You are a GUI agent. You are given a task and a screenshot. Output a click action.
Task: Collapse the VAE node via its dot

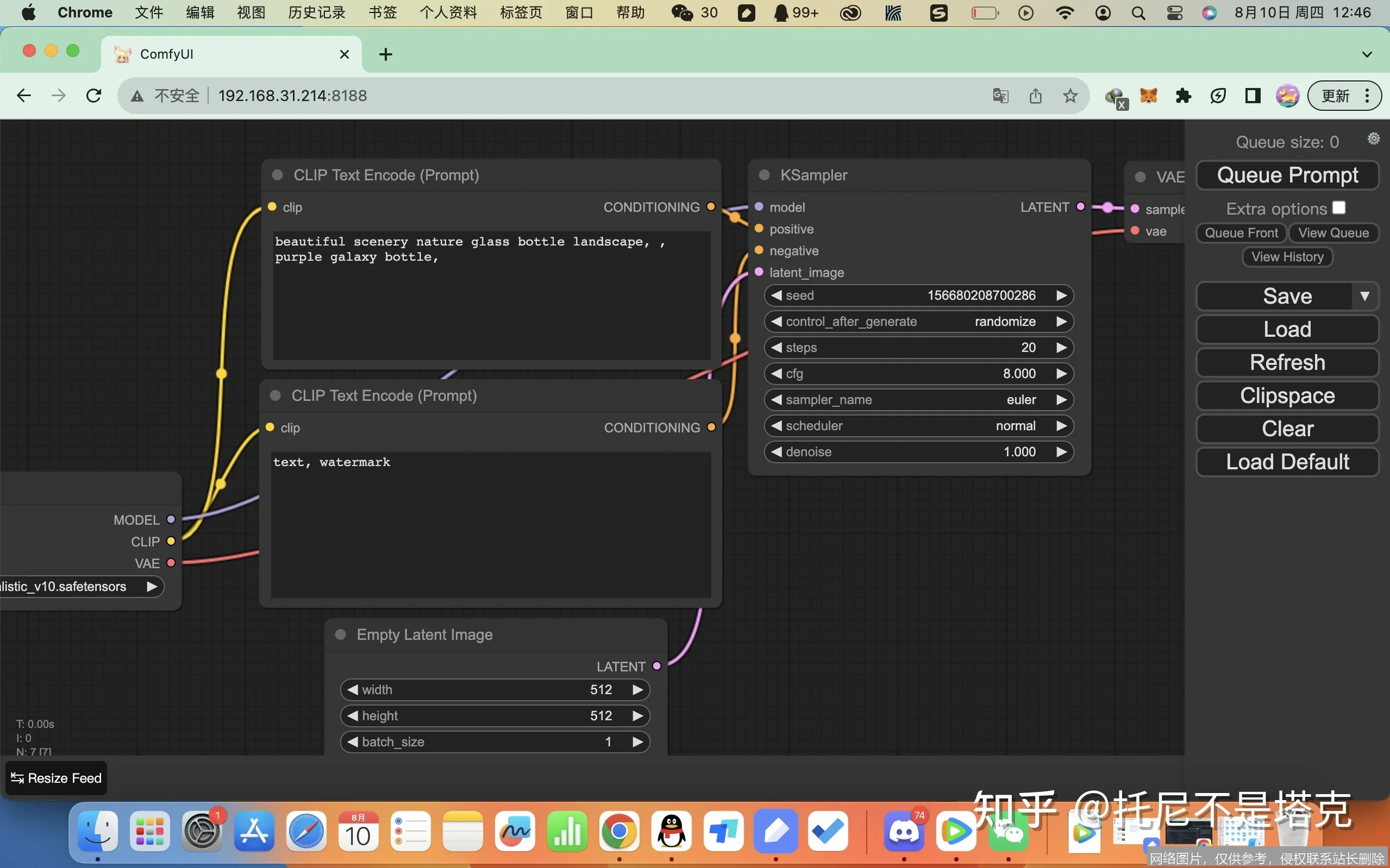pyautogui.click(x=1140, y=178)
